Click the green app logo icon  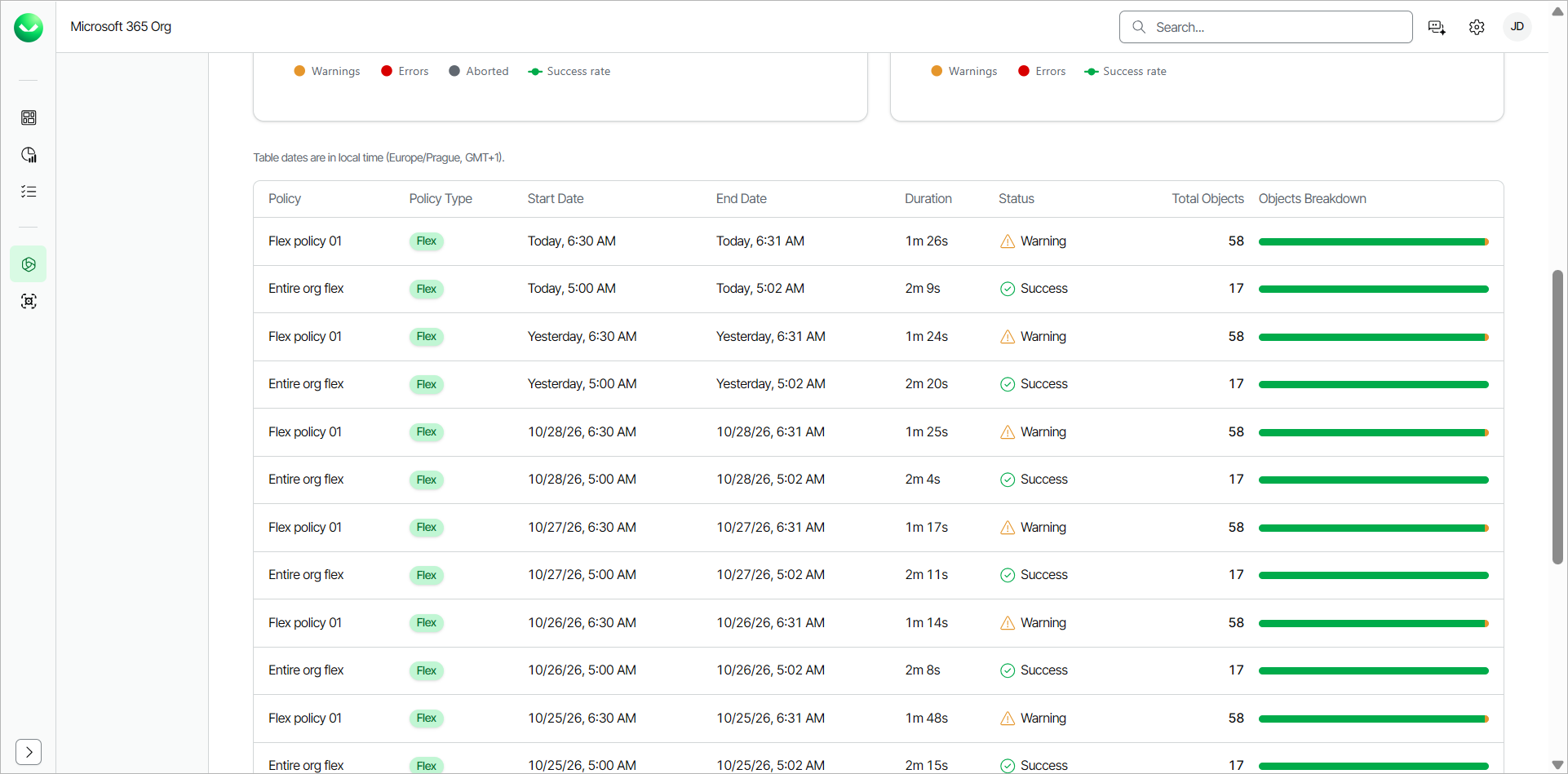click(29, 28)
